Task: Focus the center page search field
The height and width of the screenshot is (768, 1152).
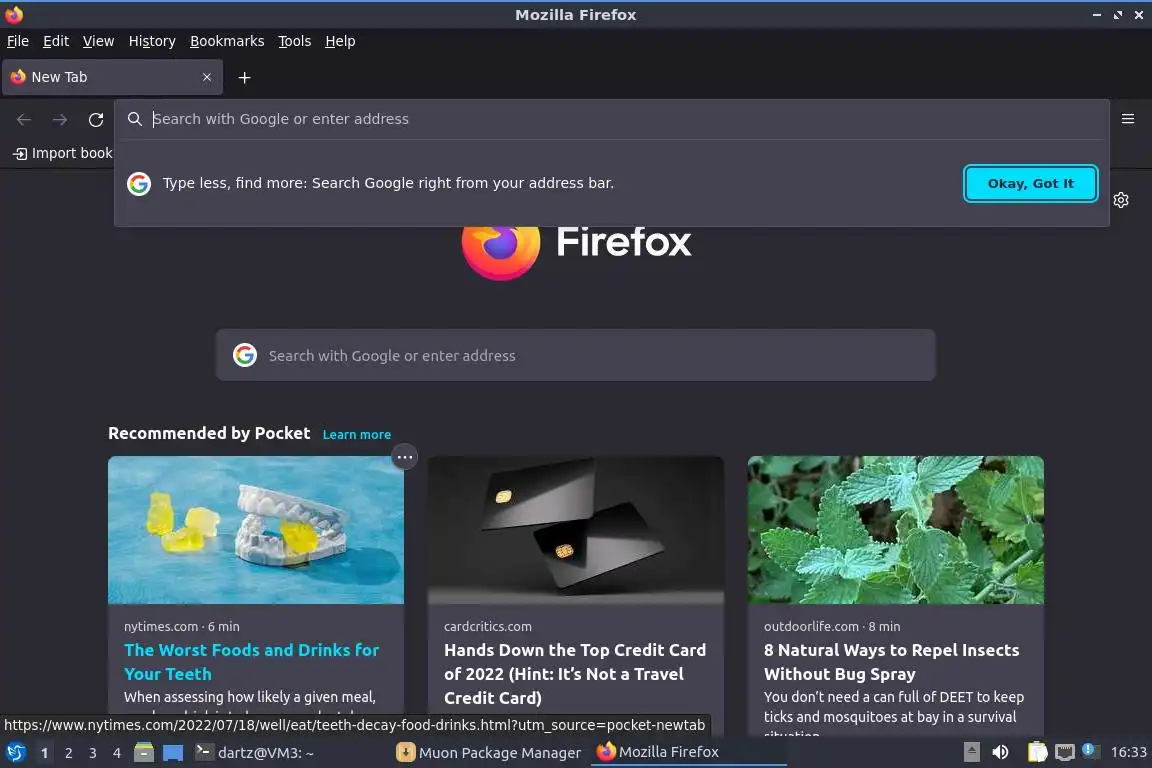Action: [x=576, y=356]
